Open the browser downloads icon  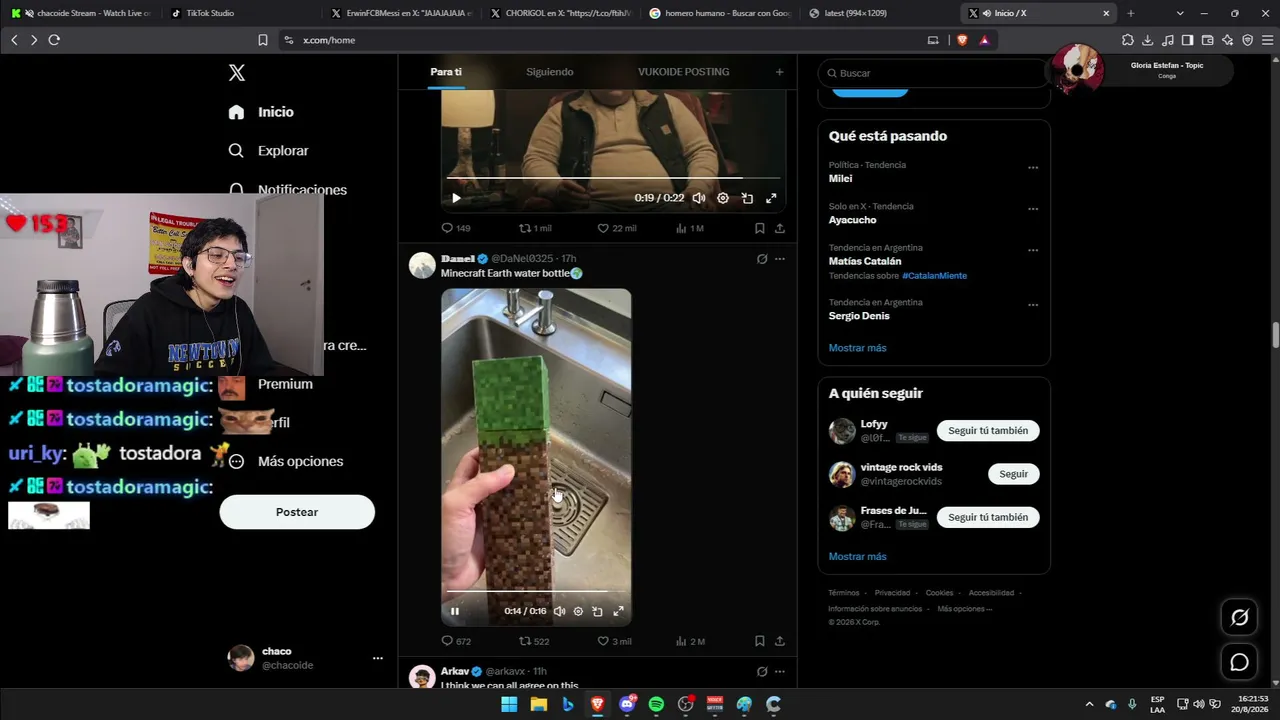[x=1147, y=40]
